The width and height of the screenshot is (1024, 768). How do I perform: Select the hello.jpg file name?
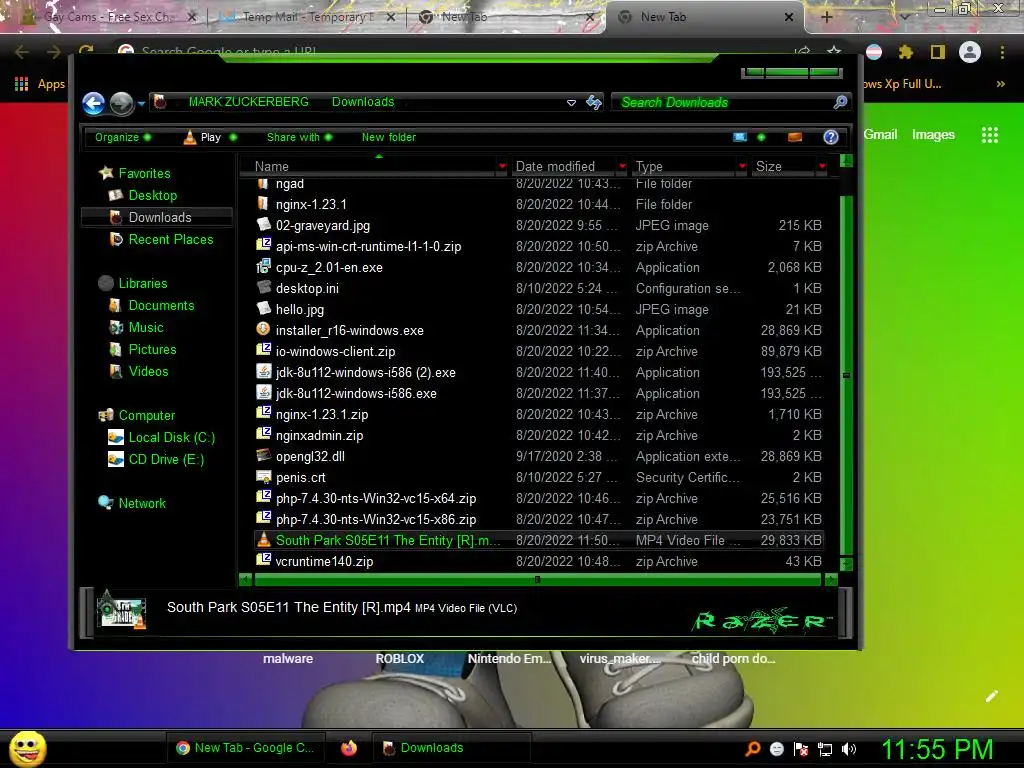pyautogui.click(x=300, y=310)
